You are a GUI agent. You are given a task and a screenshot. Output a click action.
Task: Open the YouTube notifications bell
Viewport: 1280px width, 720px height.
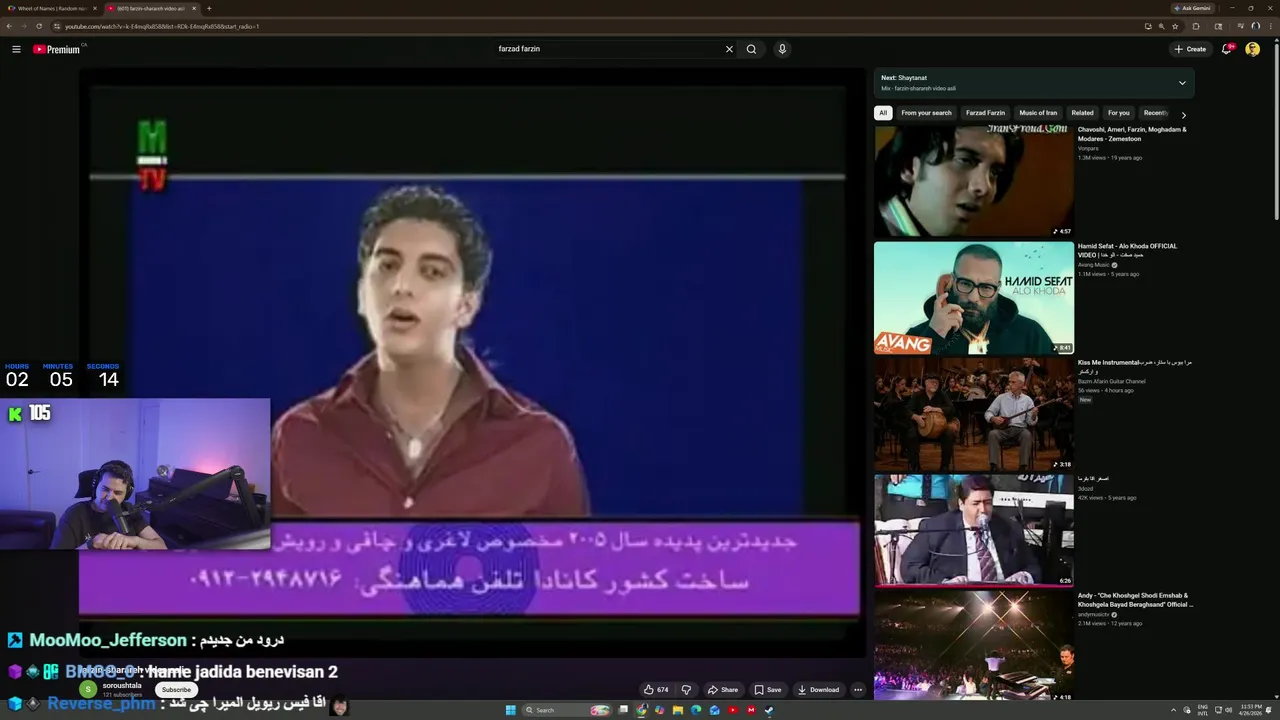coord(1227,49)
